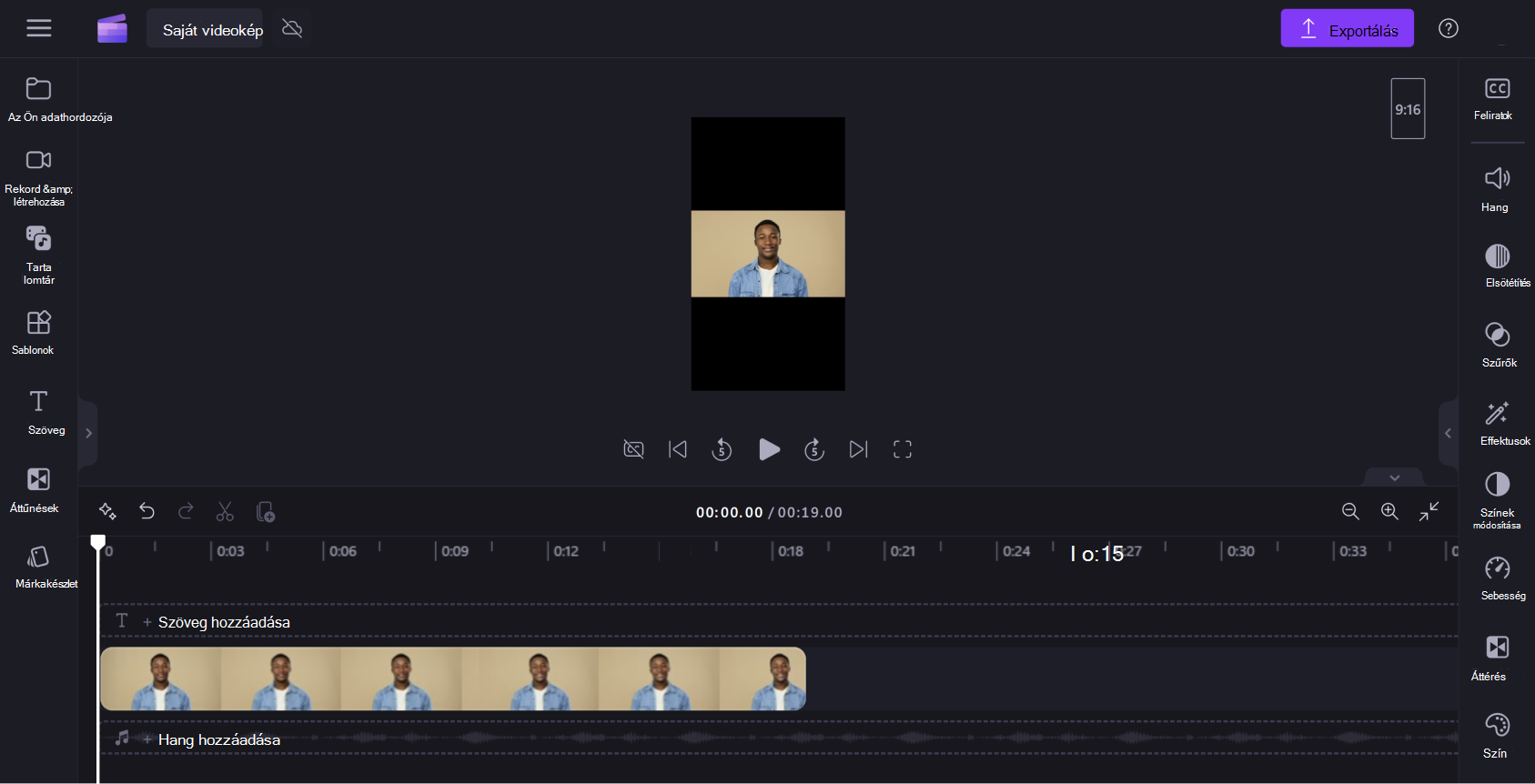1535x784 pixels.
Task: Click the cloud sync disabled icon
Action: [x=292, y=28]
